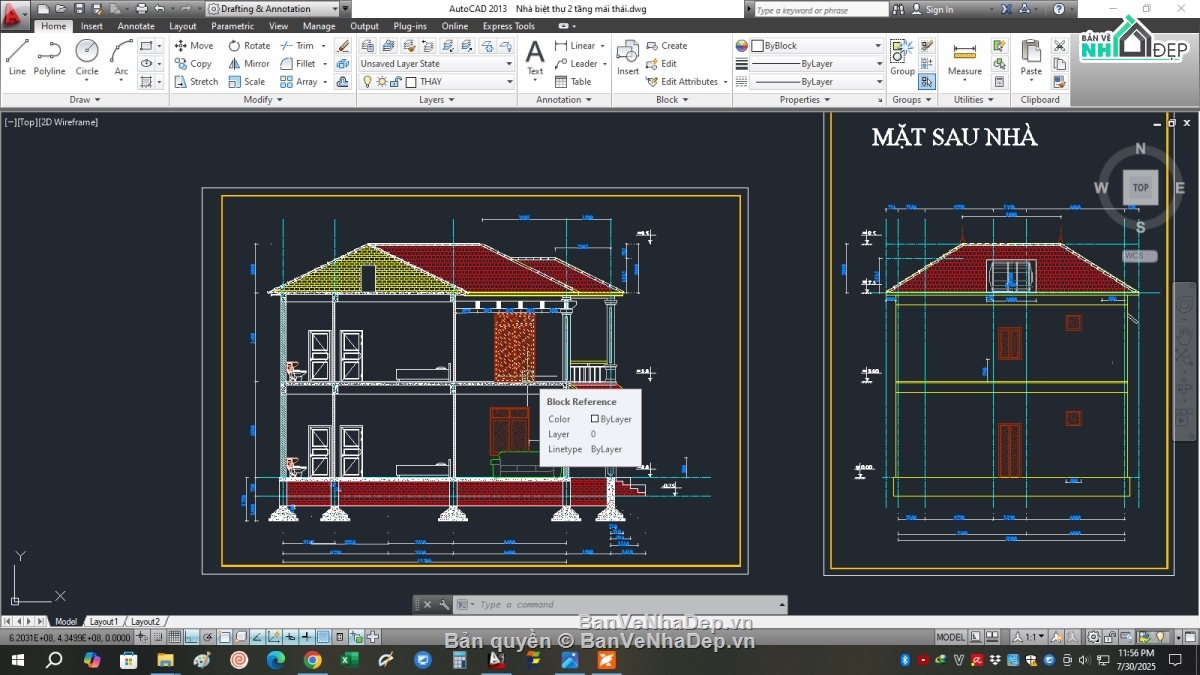Choose the Circle tool
The width and height of the screenshot is (1200, 675).
[87, 57]
